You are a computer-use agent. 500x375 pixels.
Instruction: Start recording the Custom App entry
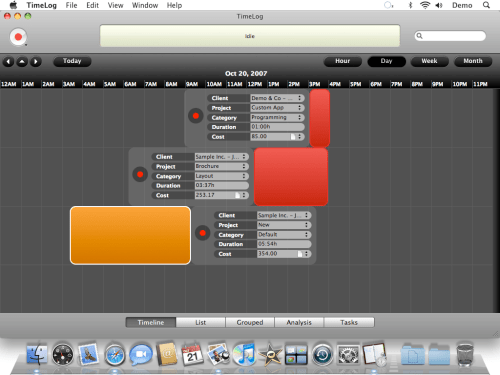point(196,116)
